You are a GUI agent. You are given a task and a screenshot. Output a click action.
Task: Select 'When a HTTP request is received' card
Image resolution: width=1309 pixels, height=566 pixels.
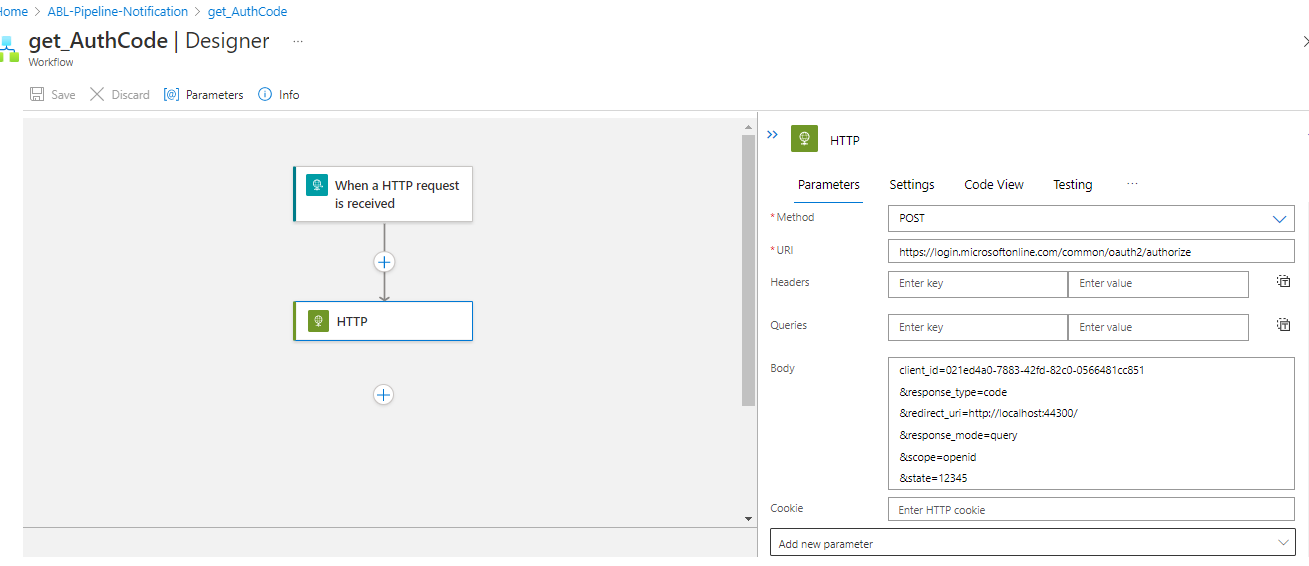pyautogui.click(x=383, y=194)
